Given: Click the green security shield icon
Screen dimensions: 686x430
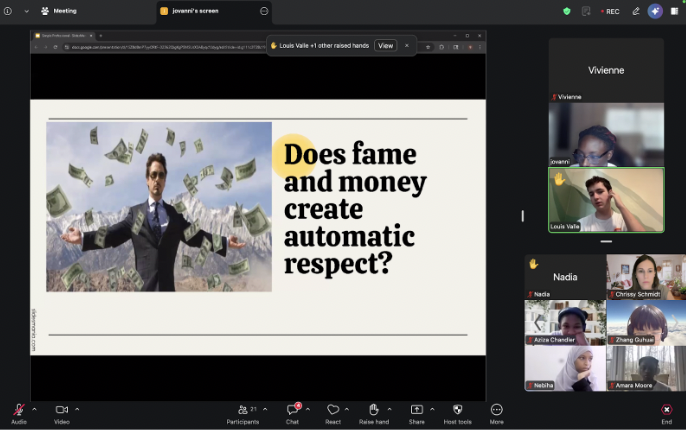Looking at the screenshot, I should 567,11.
